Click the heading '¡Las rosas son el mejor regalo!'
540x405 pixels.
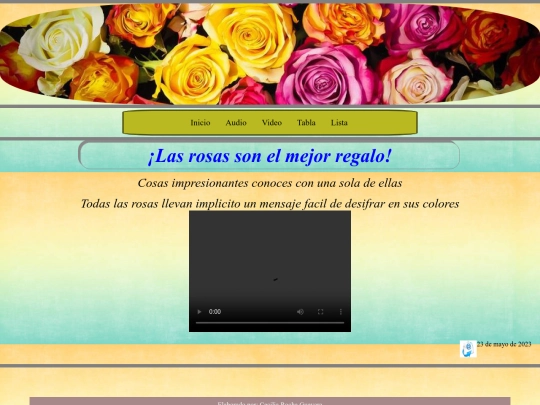pyautogui.click(x=270, y=156)
